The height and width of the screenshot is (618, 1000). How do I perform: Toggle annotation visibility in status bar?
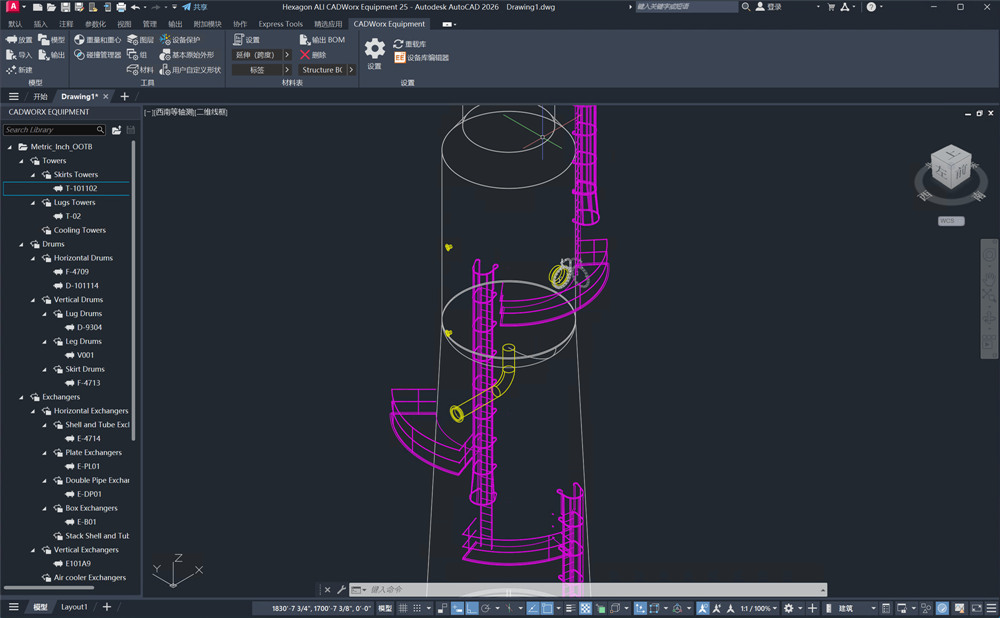[702, 608]
